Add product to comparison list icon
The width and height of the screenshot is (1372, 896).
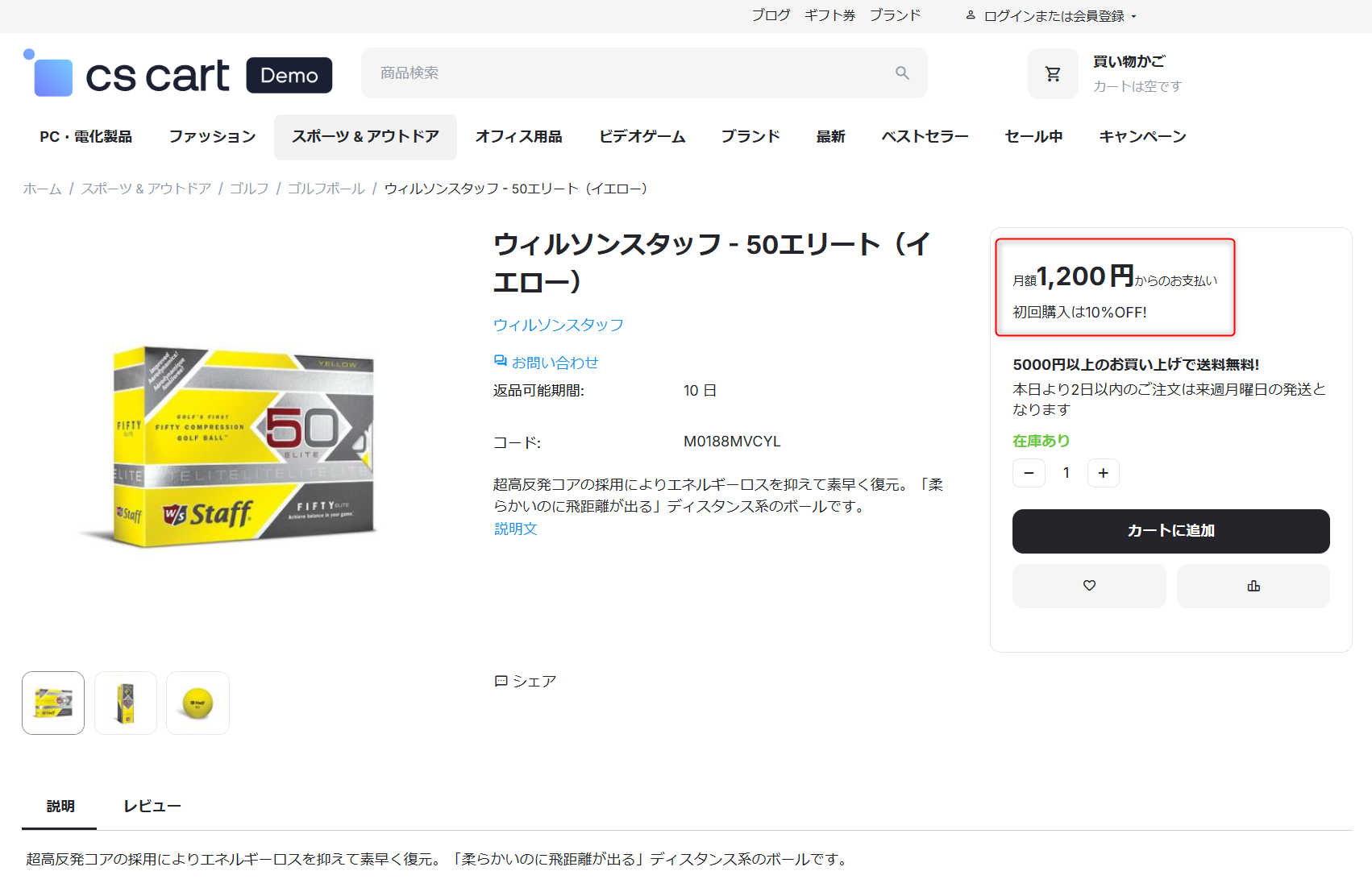(x=1253, y=586)
